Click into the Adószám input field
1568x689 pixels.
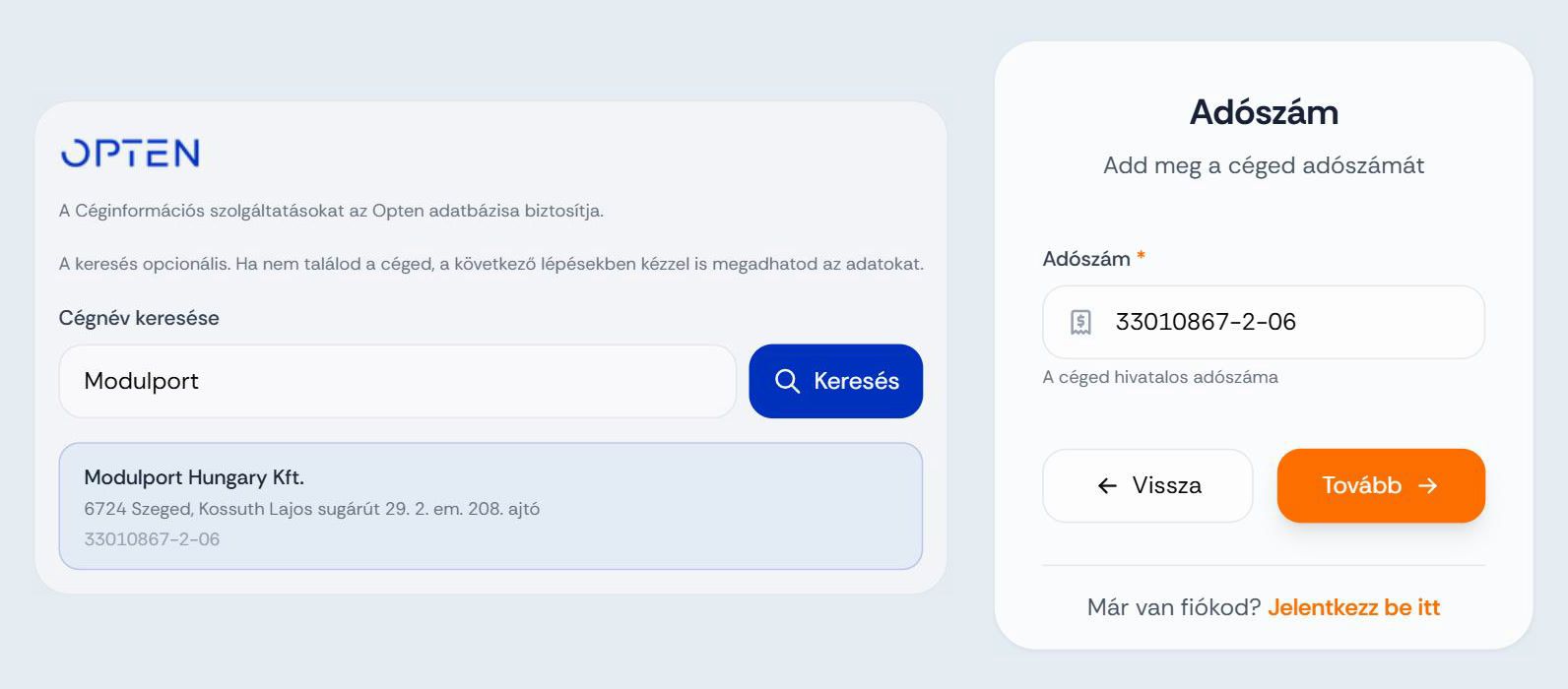tap(1264, 322)
